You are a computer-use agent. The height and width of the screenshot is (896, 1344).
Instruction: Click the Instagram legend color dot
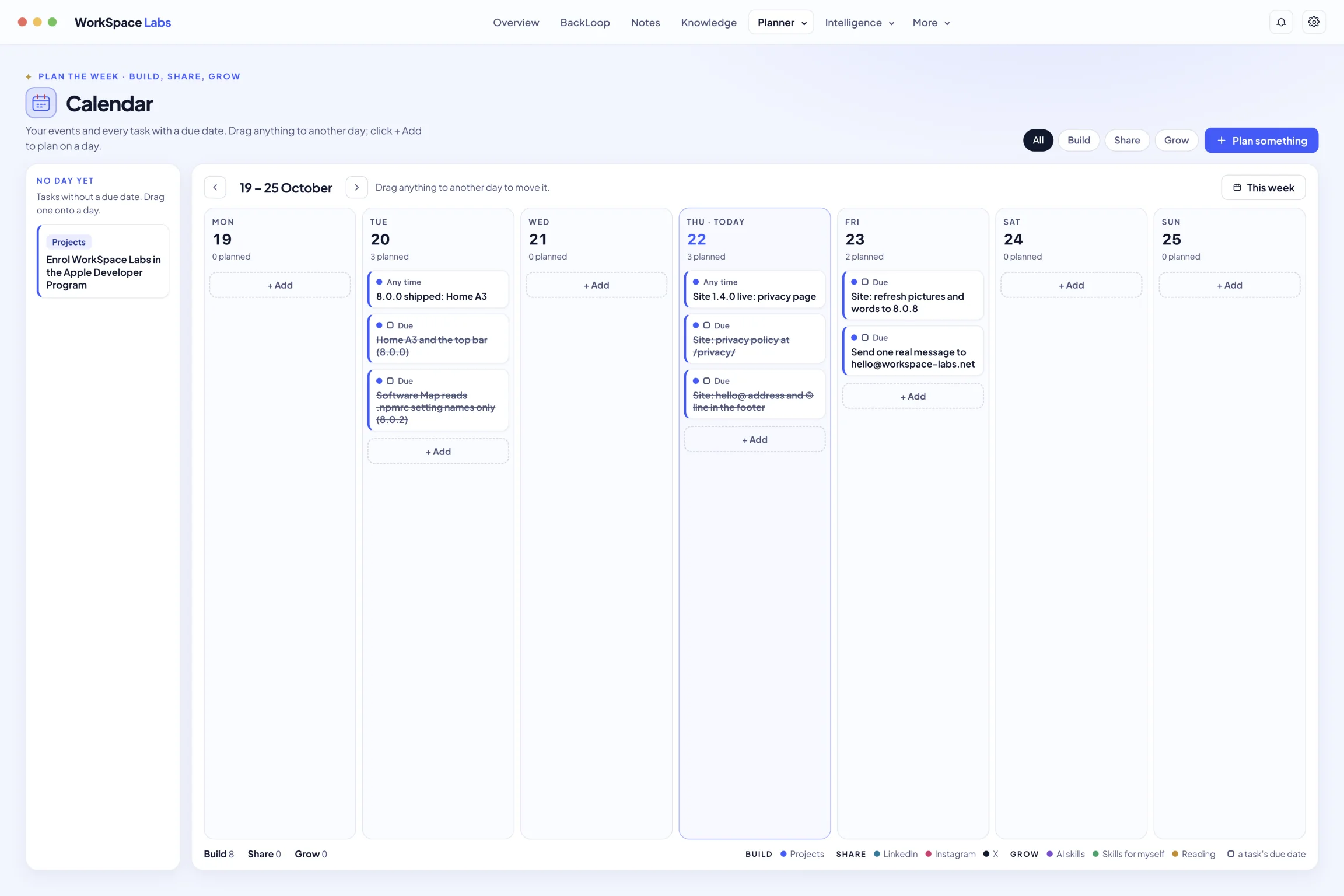coord(928,854)
